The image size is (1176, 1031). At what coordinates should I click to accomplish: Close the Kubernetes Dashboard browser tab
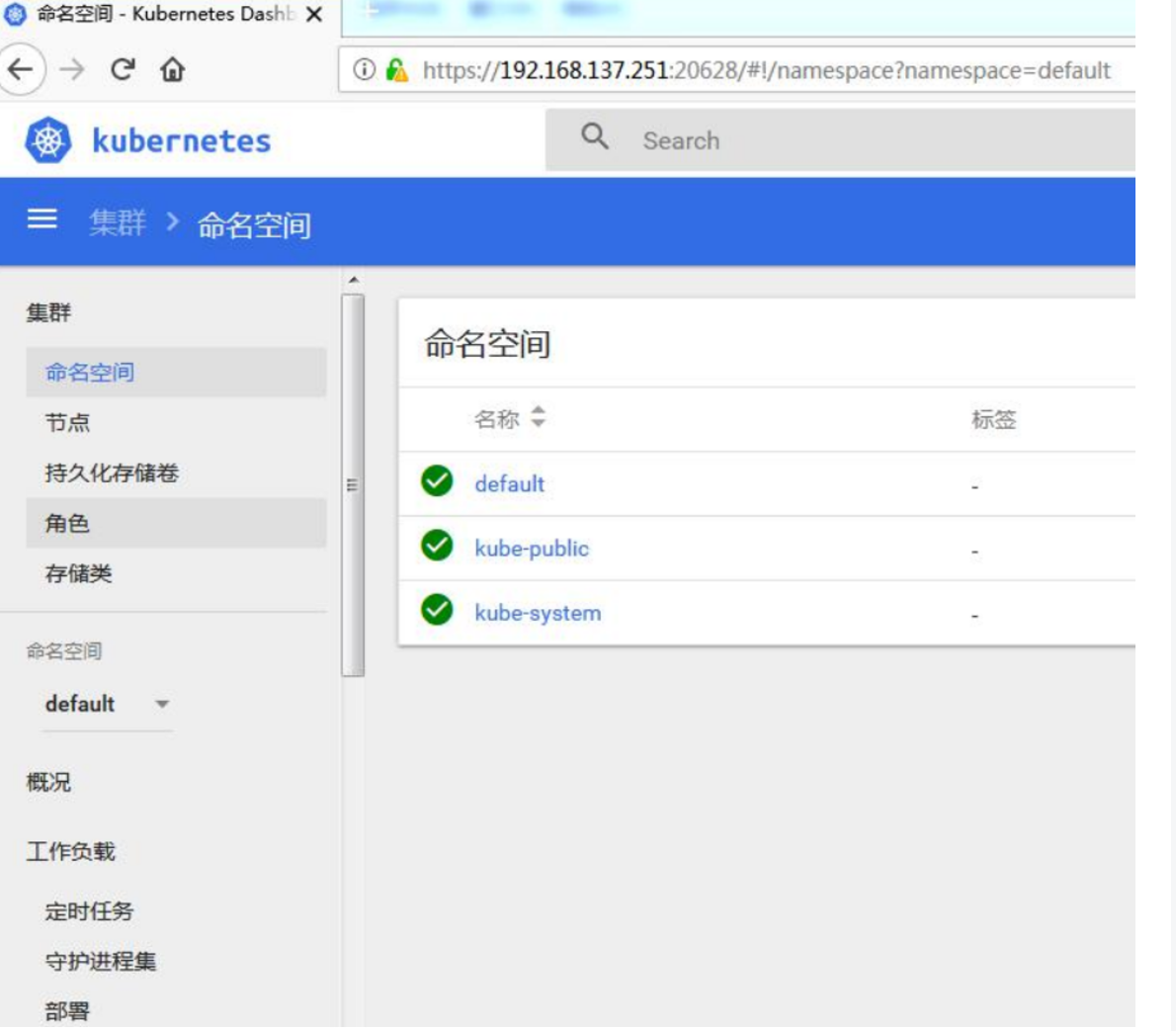pos(314,14)
